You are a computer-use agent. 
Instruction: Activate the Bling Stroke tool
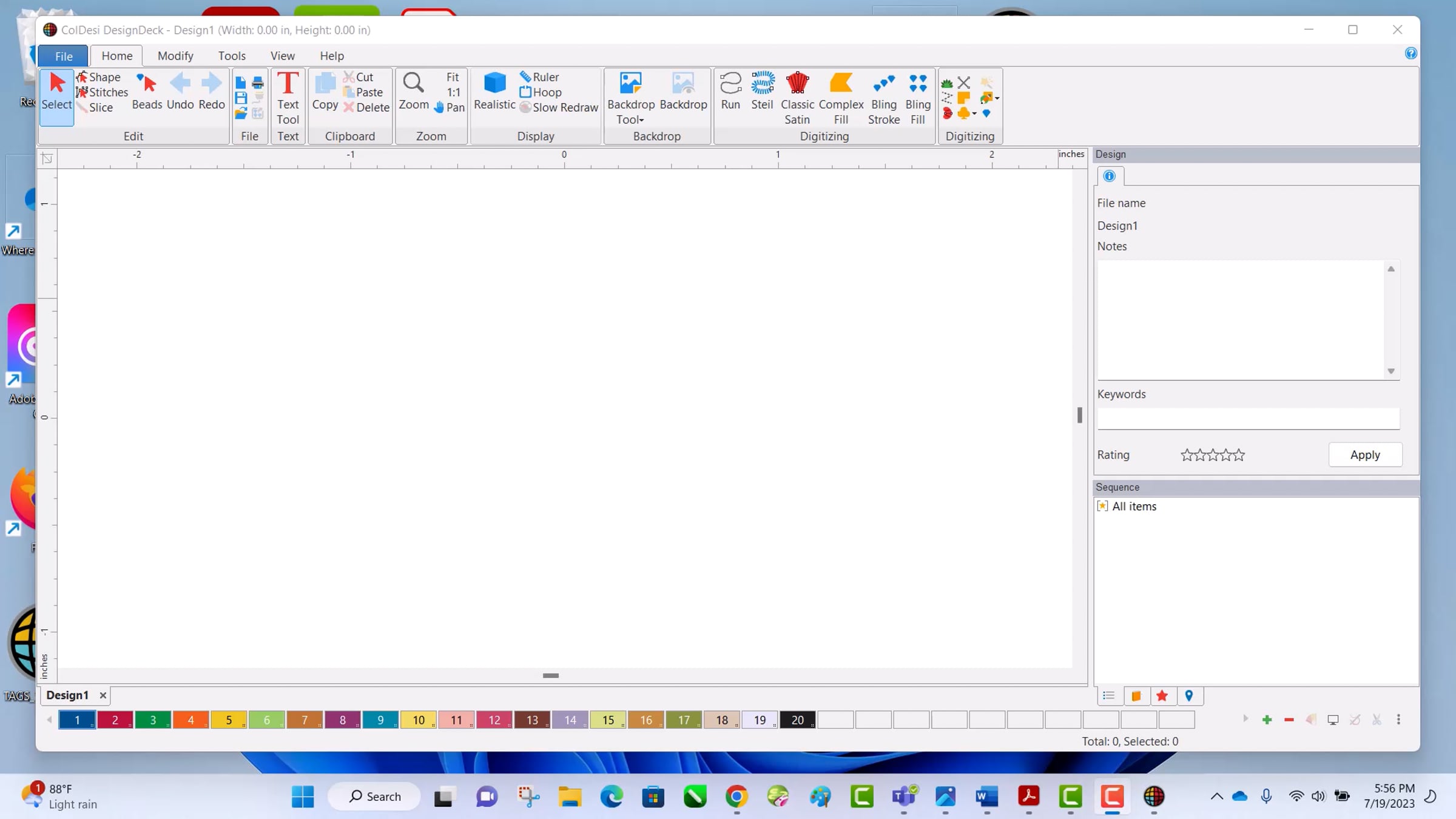click(x=883, y=98)
